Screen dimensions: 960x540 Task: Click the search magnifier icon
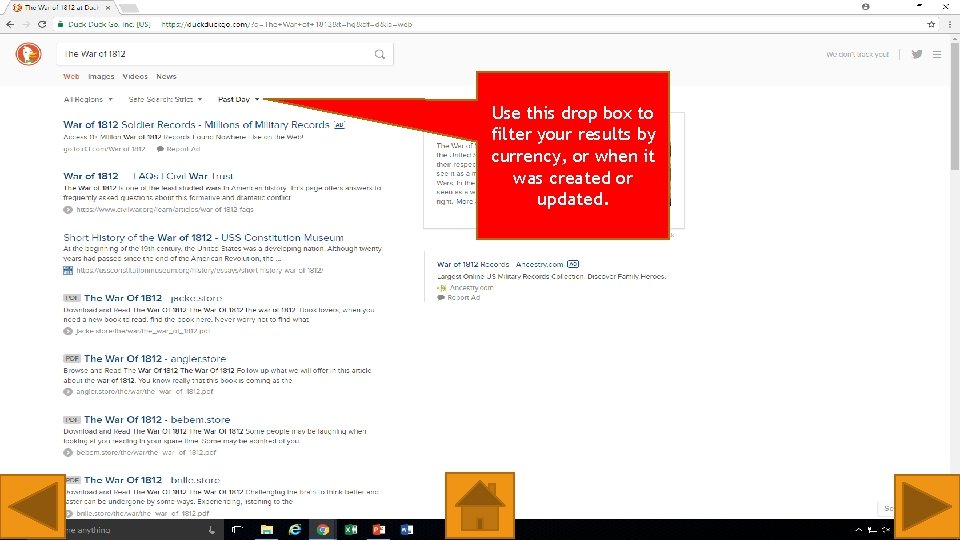tap(380, 54)
